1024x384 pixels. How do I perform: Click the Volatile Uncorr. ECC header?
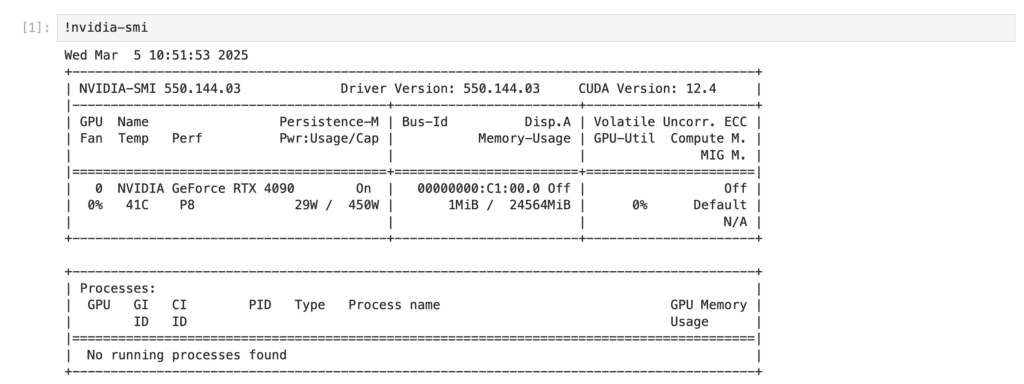670,122
